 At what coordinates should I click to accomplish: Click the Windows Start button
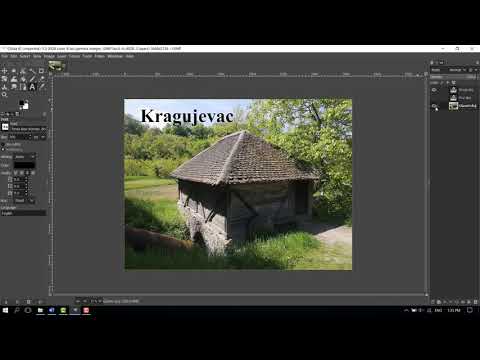(x=5, y=310)
